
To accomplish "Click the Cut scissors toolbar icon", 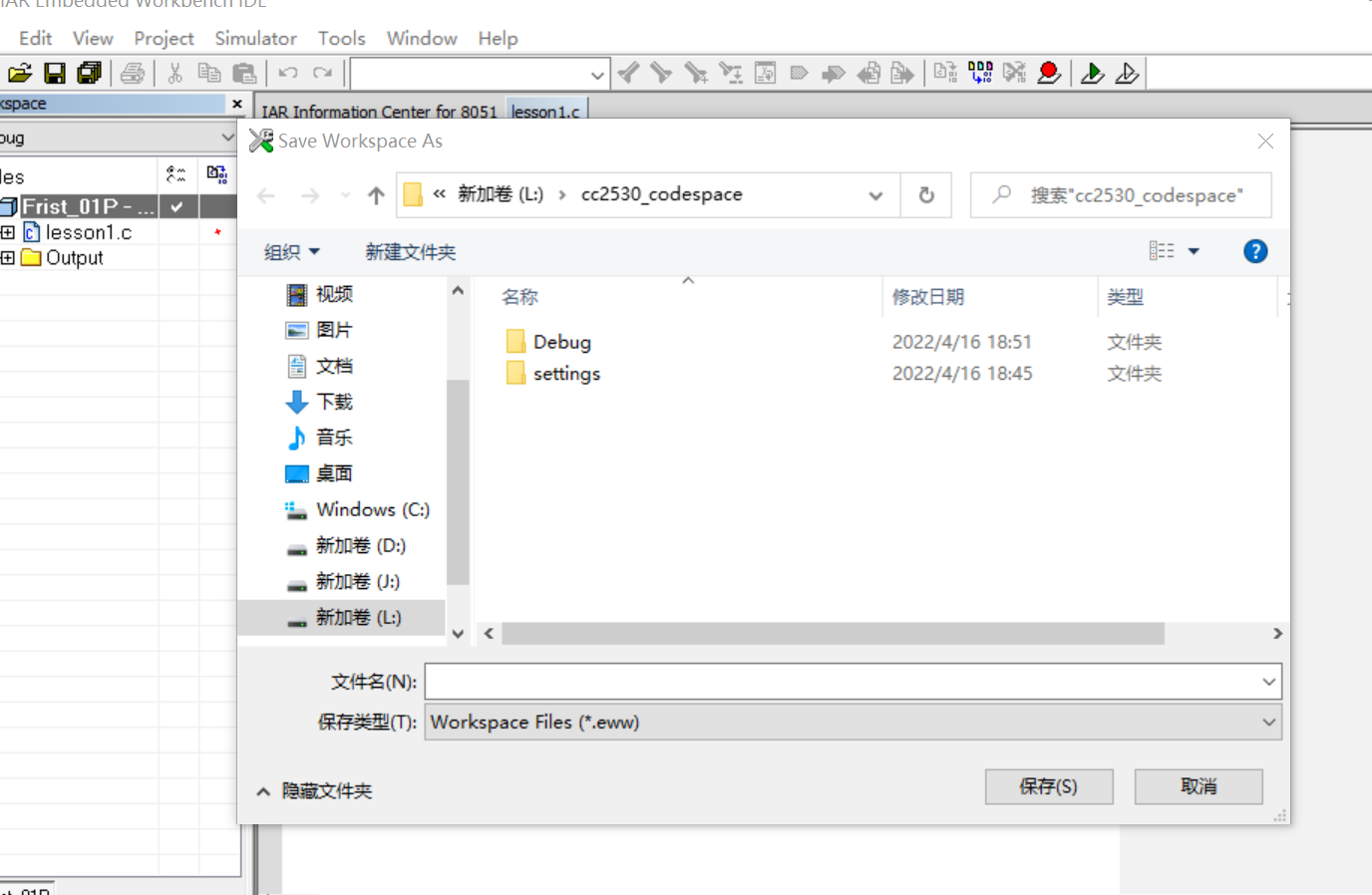I will coord(175,73).
